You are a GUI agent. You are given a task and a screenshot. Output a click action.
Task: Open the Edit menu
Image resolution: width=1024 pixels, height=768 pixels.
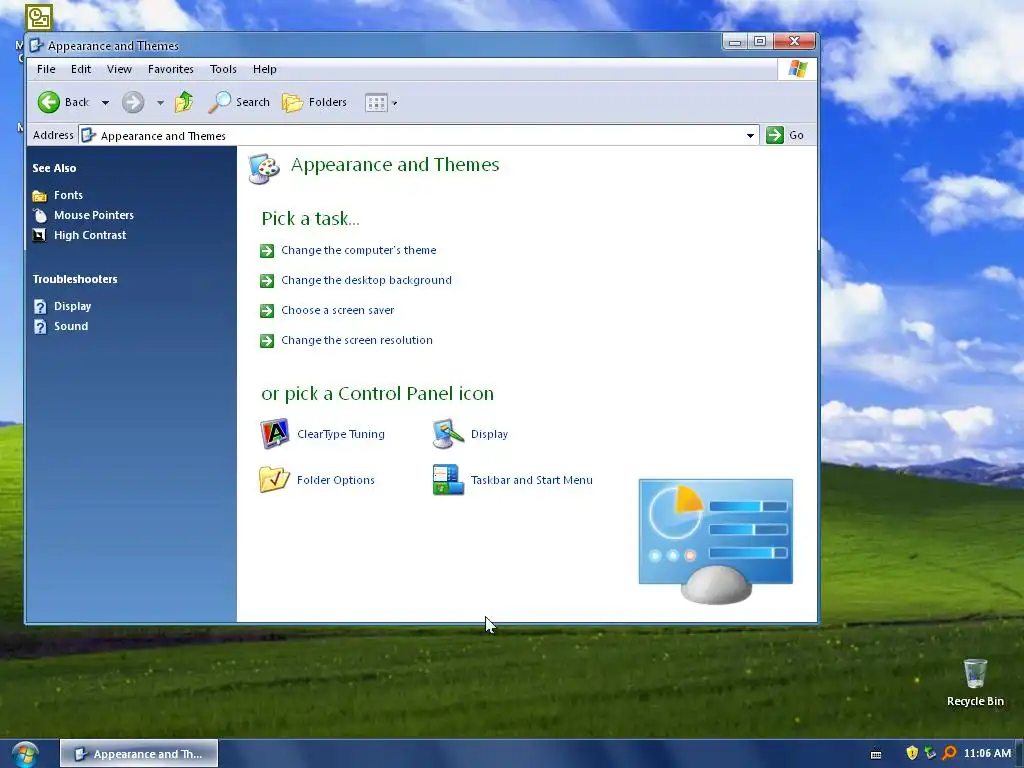coord(81,69)
